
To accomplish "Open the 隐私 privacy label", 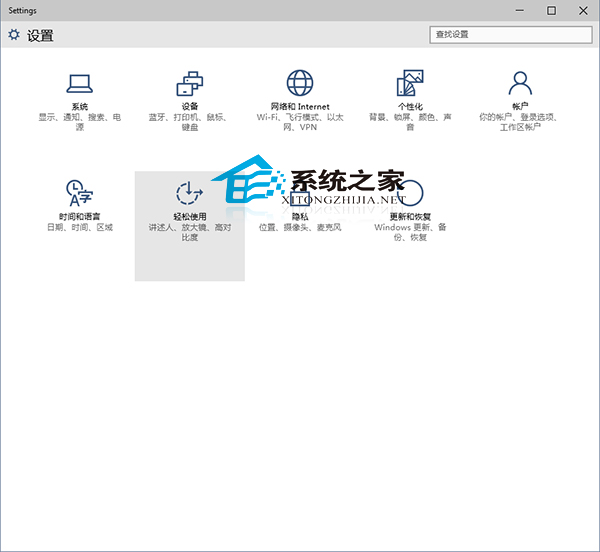I will 300,217.
